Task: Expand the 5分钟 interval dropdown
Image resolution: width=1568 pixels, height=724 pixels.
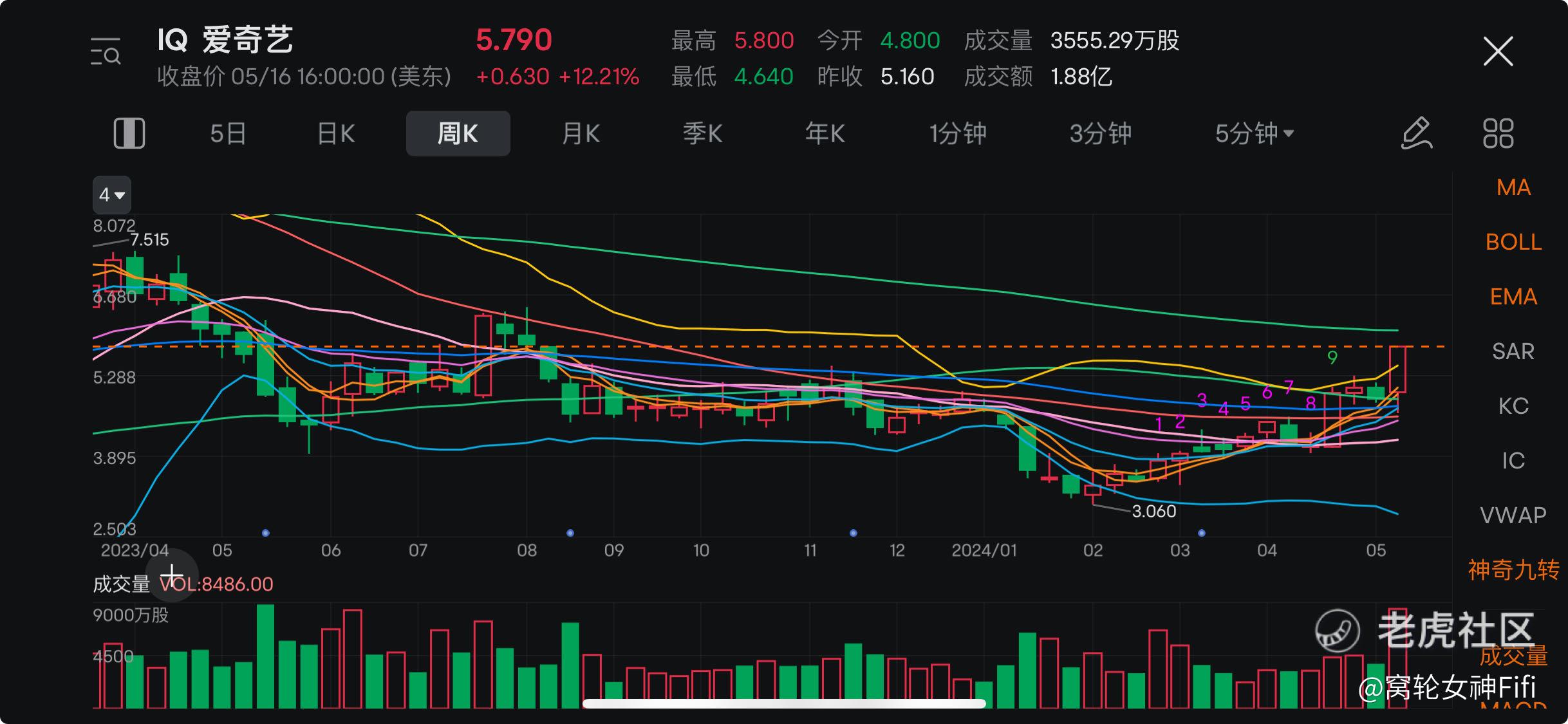Action: coord(1255,134)
